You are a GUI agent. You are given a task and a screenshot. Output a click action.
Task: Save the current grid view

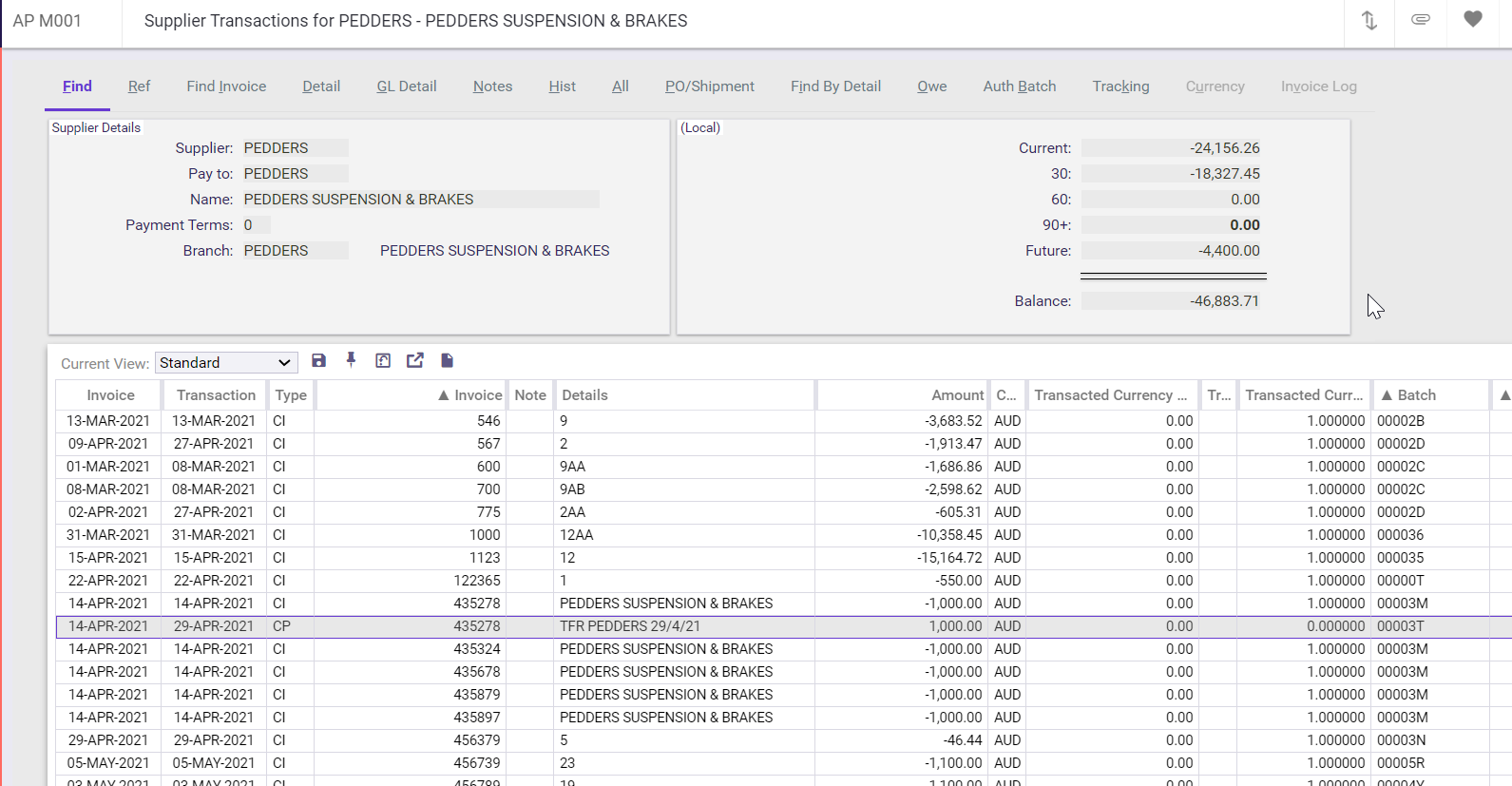click(319, 360)
